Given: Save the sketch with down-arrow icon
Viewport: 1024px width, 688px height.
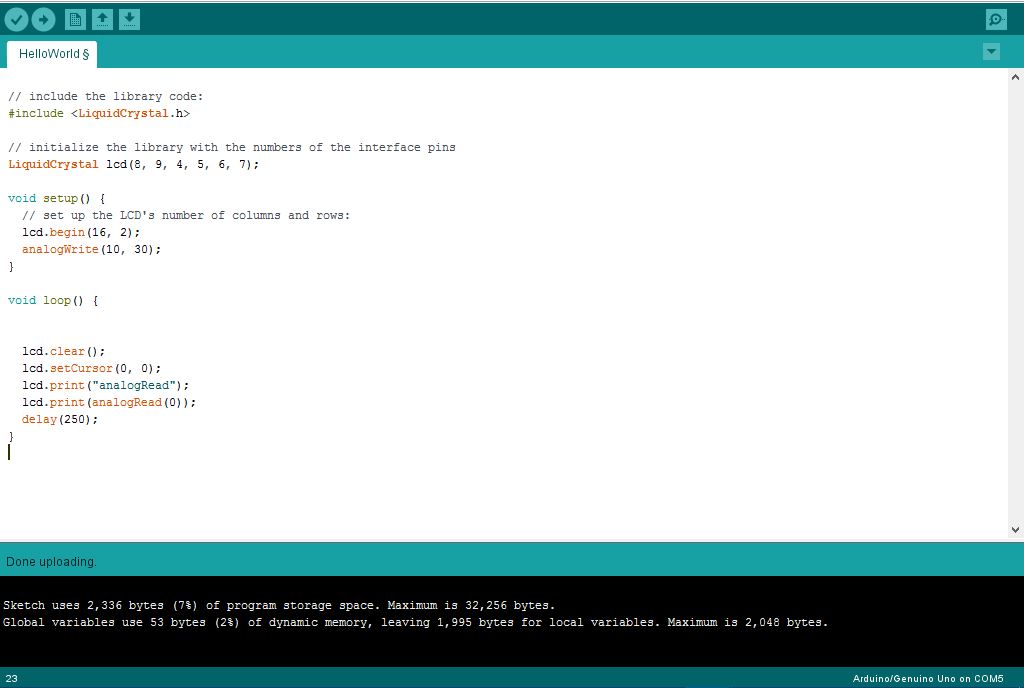Looking at the screenshot, I should 129,19.
